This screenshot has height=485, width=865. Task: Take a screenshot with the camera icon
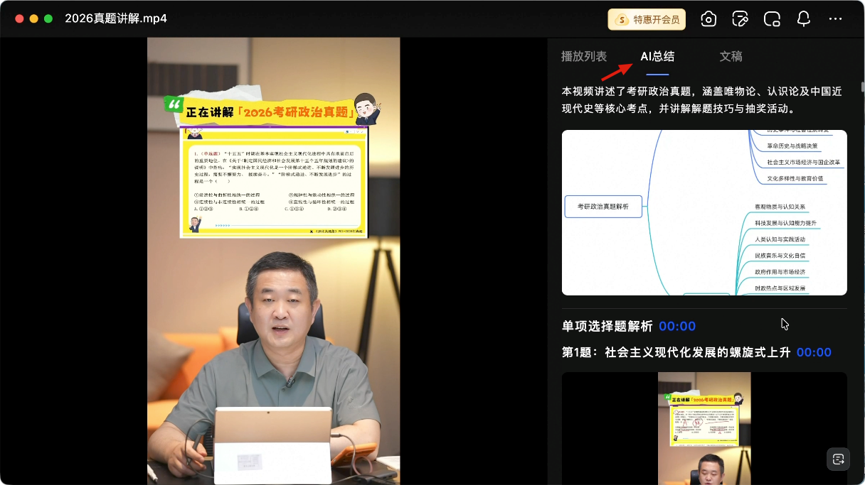[708, 19]
